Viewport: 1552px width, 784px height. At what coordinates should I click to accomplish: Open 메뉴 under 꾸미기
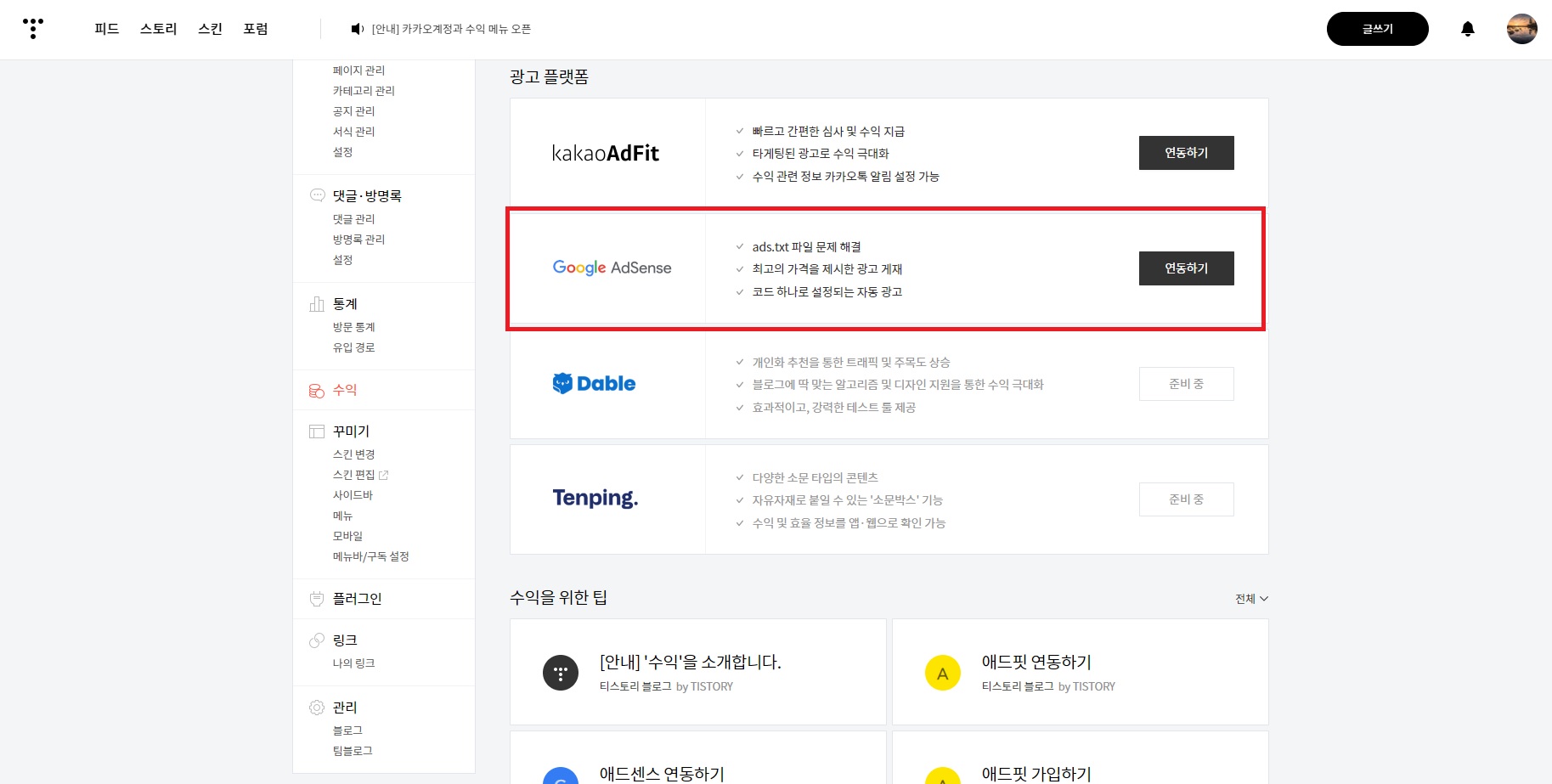[342, 516]
